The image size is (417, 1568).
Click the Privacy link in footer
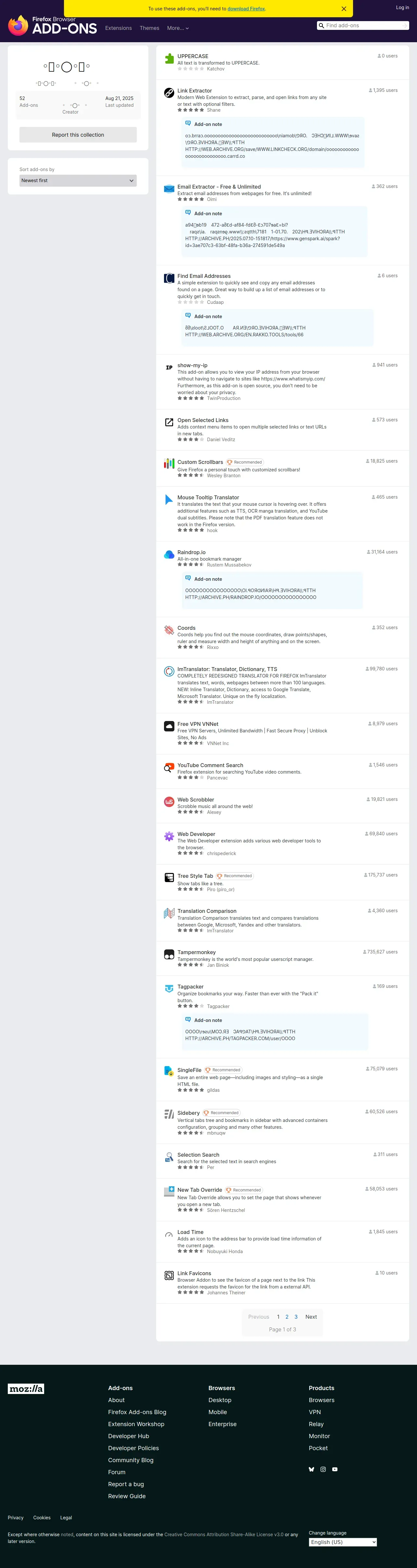tap(16, 1517)
